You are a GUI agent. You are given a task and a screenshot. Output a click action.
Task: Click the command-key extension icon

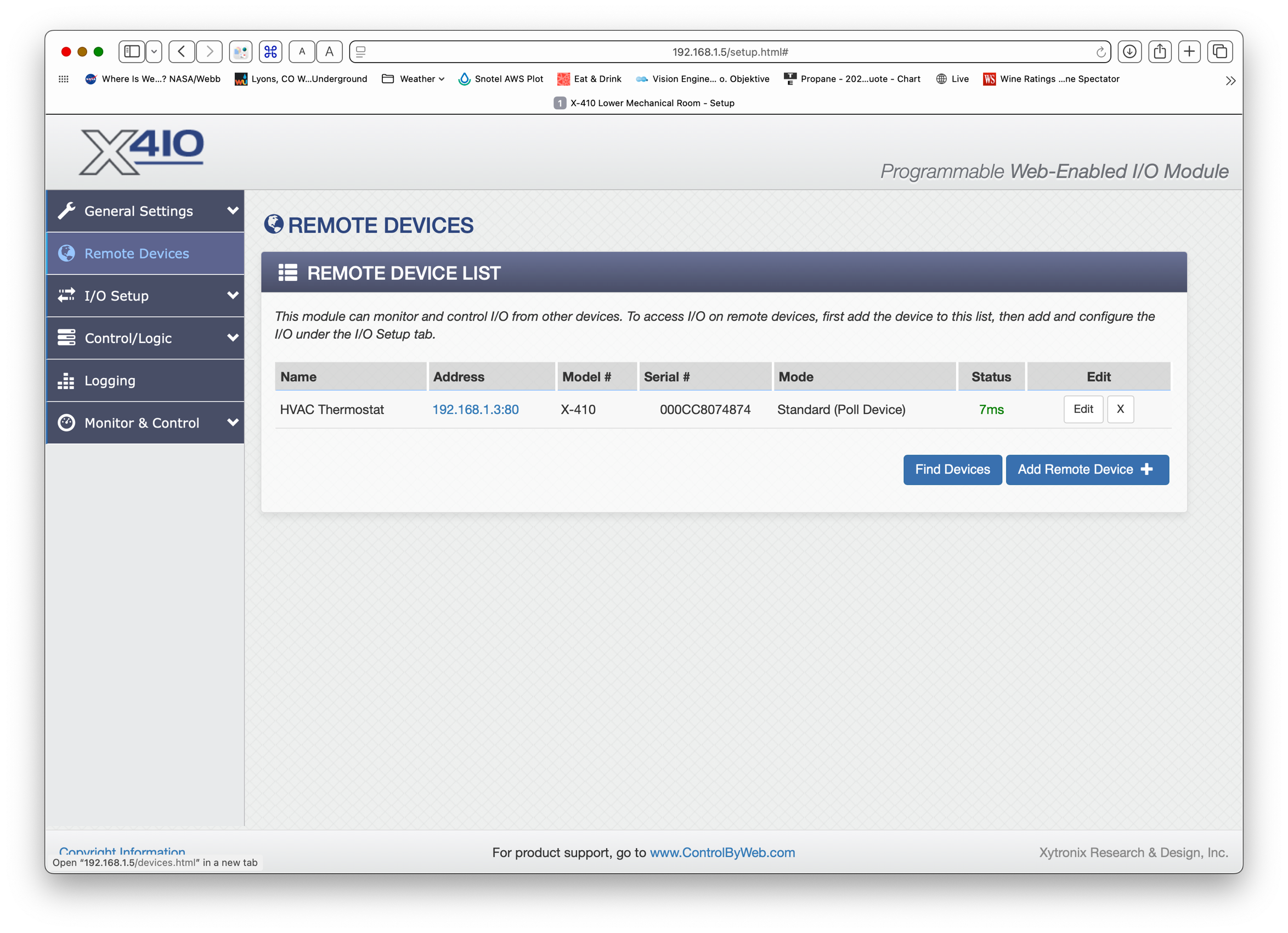point(271,52)
